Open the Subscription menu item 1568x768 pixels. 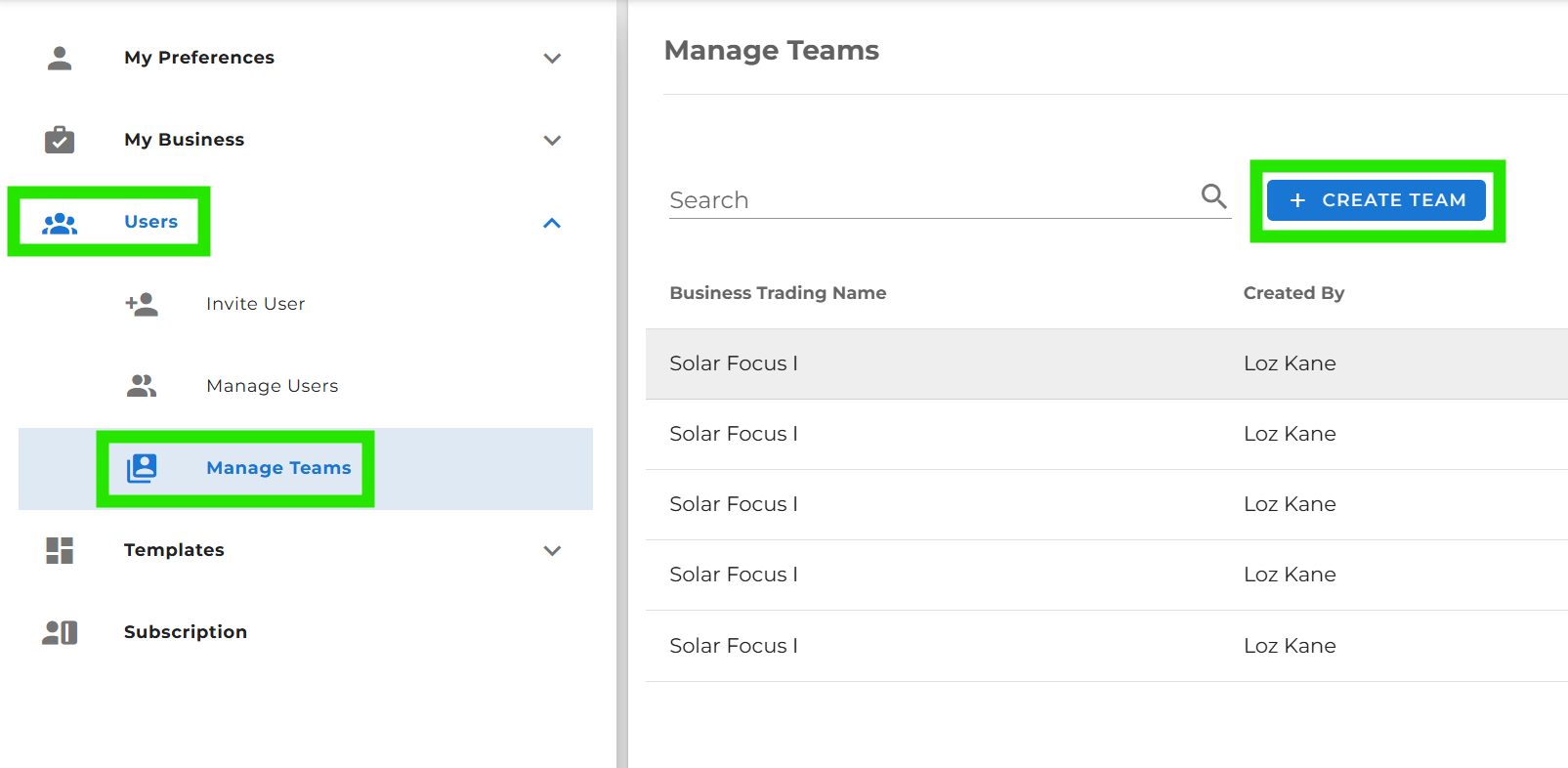point(186,632)
